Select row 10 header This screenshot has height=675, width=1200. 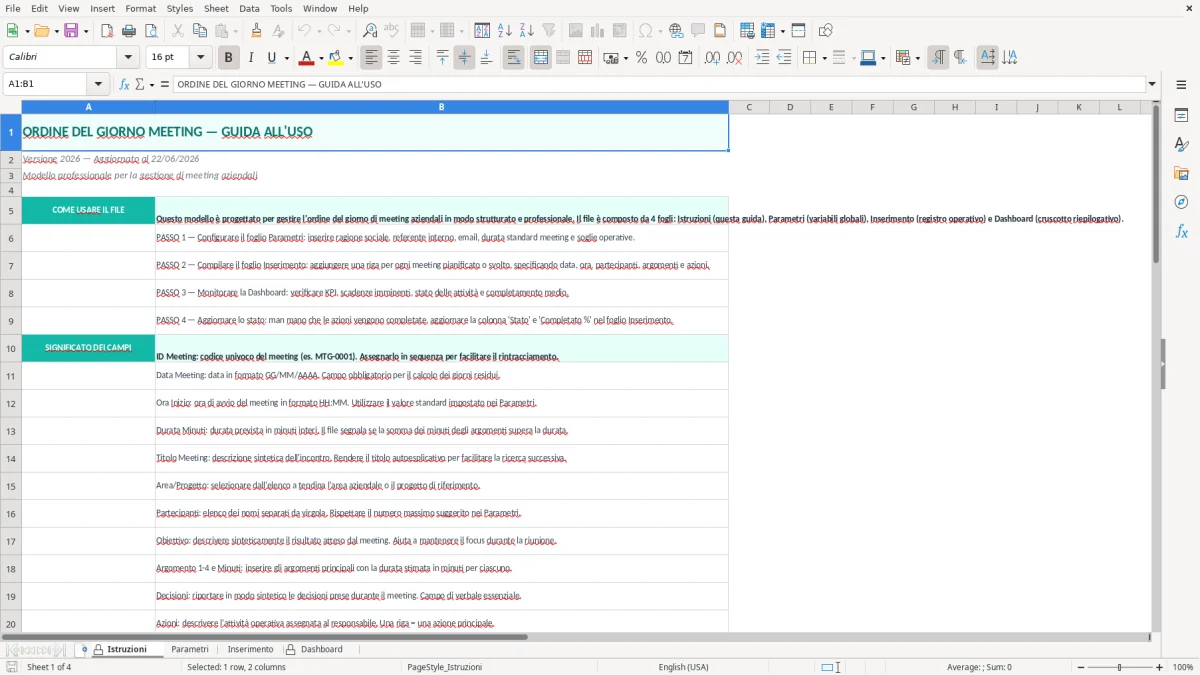tap(11, 348)
